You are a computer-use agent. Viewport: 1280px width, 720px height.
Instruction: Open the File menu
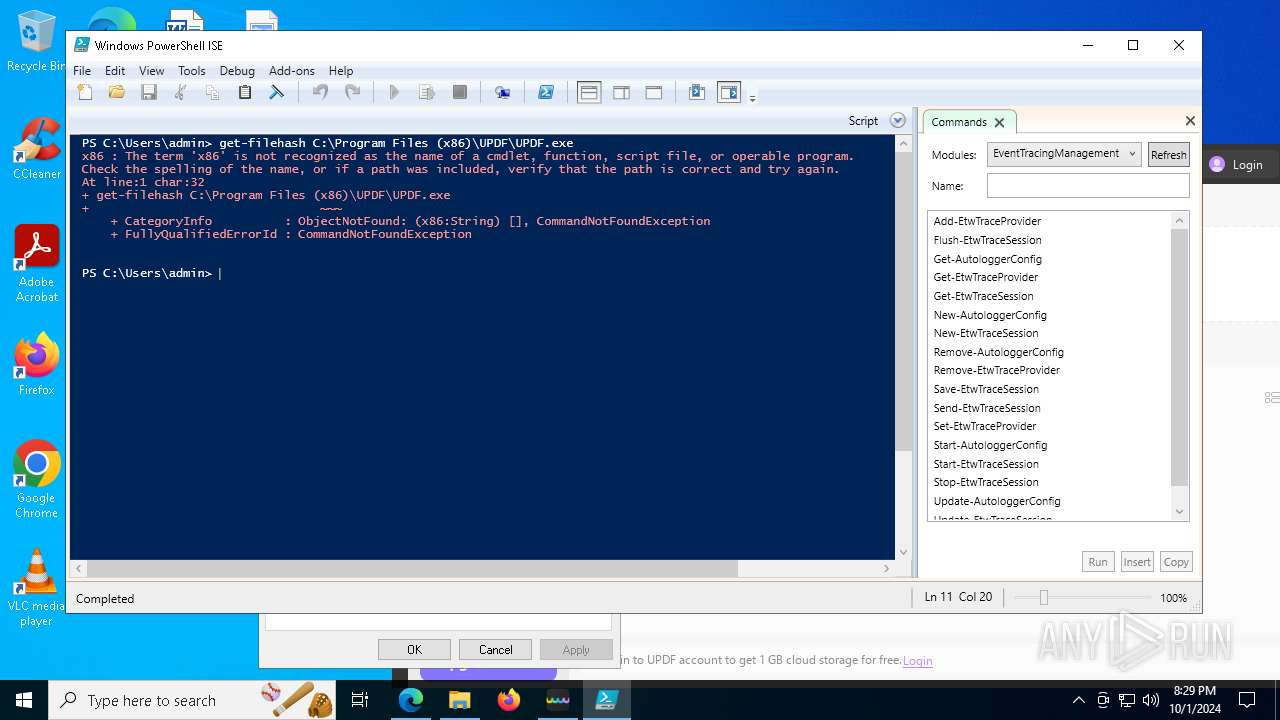pos(82,71)
